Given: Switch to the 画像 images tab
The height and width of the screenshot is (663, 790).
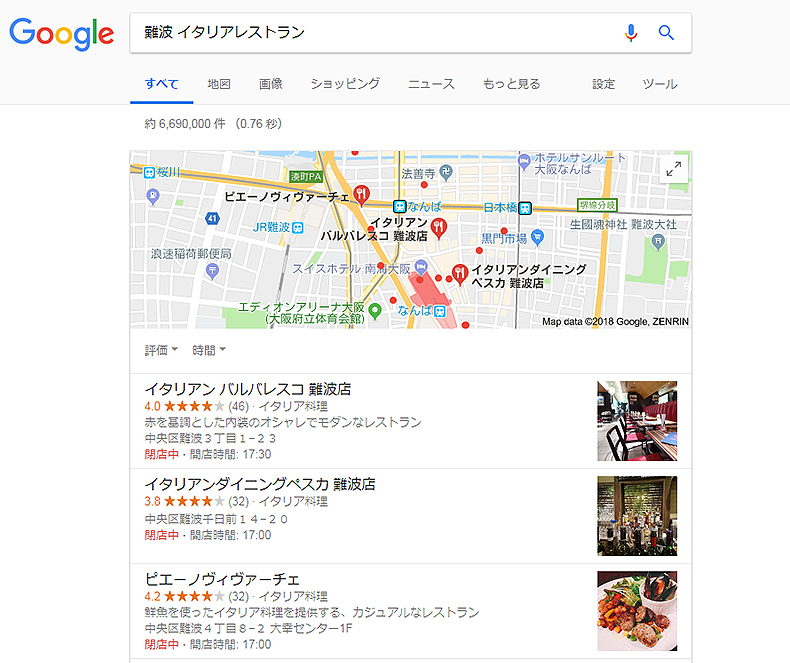Looking at the screenshot, I should [x=271, y=84].
